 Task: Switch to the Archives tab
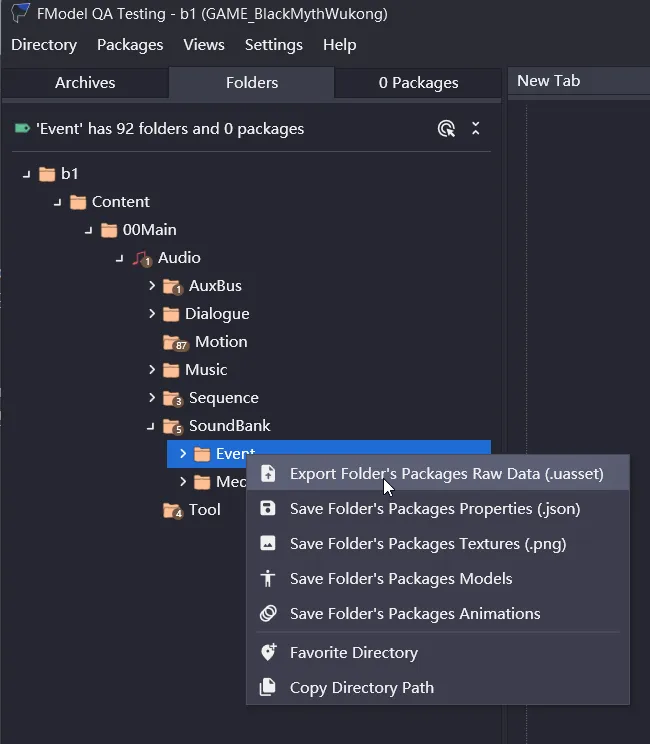coord(85,83)
